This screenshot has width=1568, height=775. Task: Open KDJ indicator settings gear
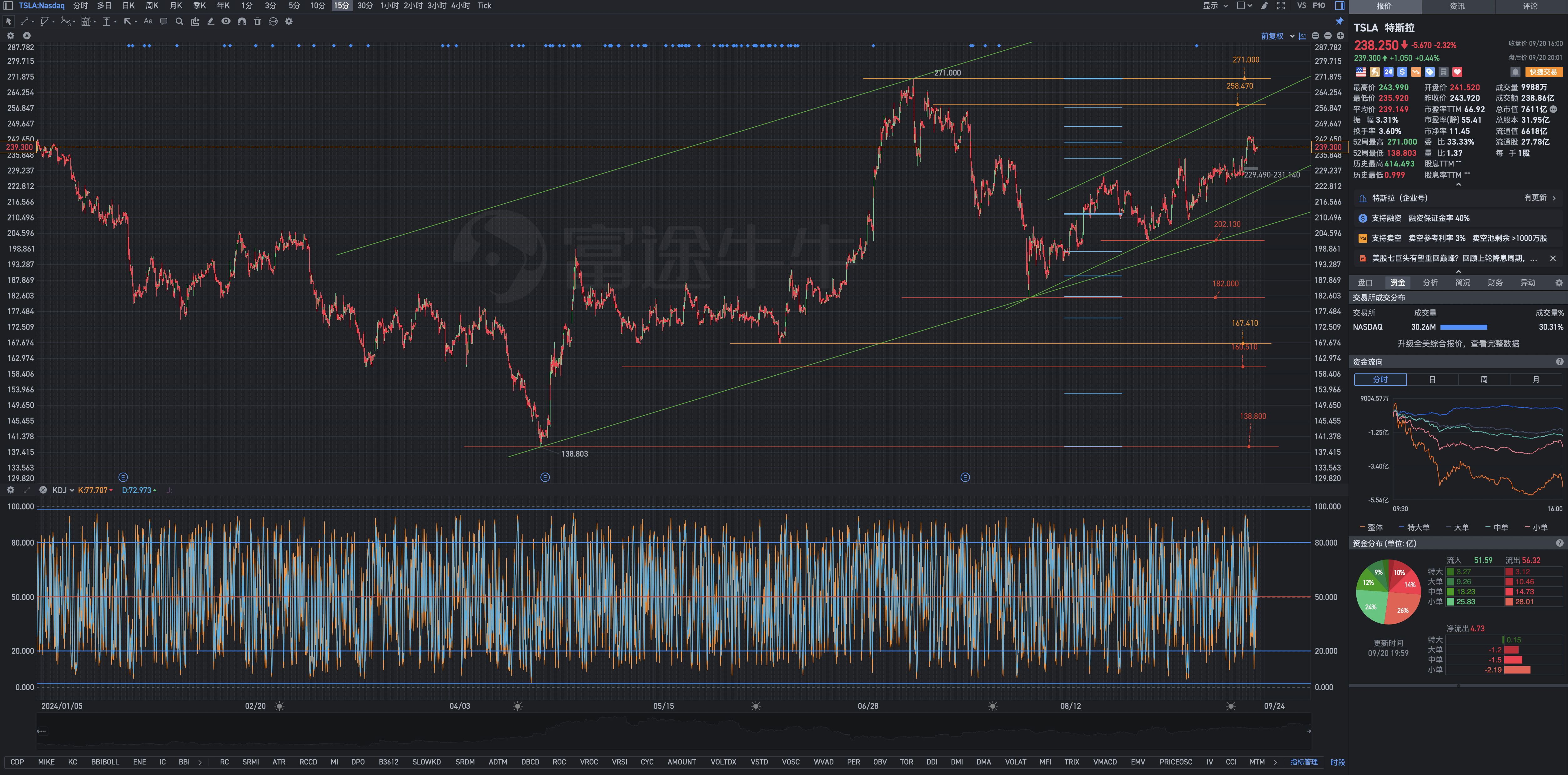pos(10,490)
